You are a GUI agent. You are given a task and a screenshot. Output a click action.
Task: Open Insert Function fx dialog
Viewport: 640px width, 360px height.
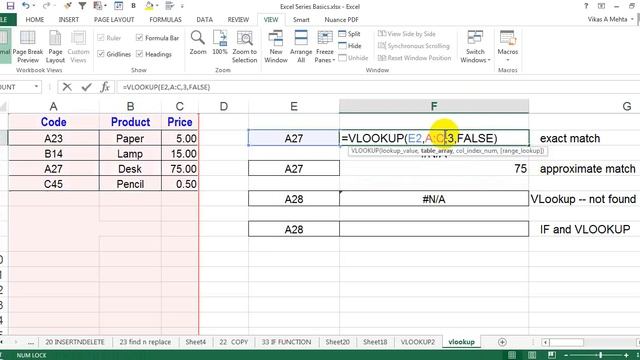click(105, 87)
